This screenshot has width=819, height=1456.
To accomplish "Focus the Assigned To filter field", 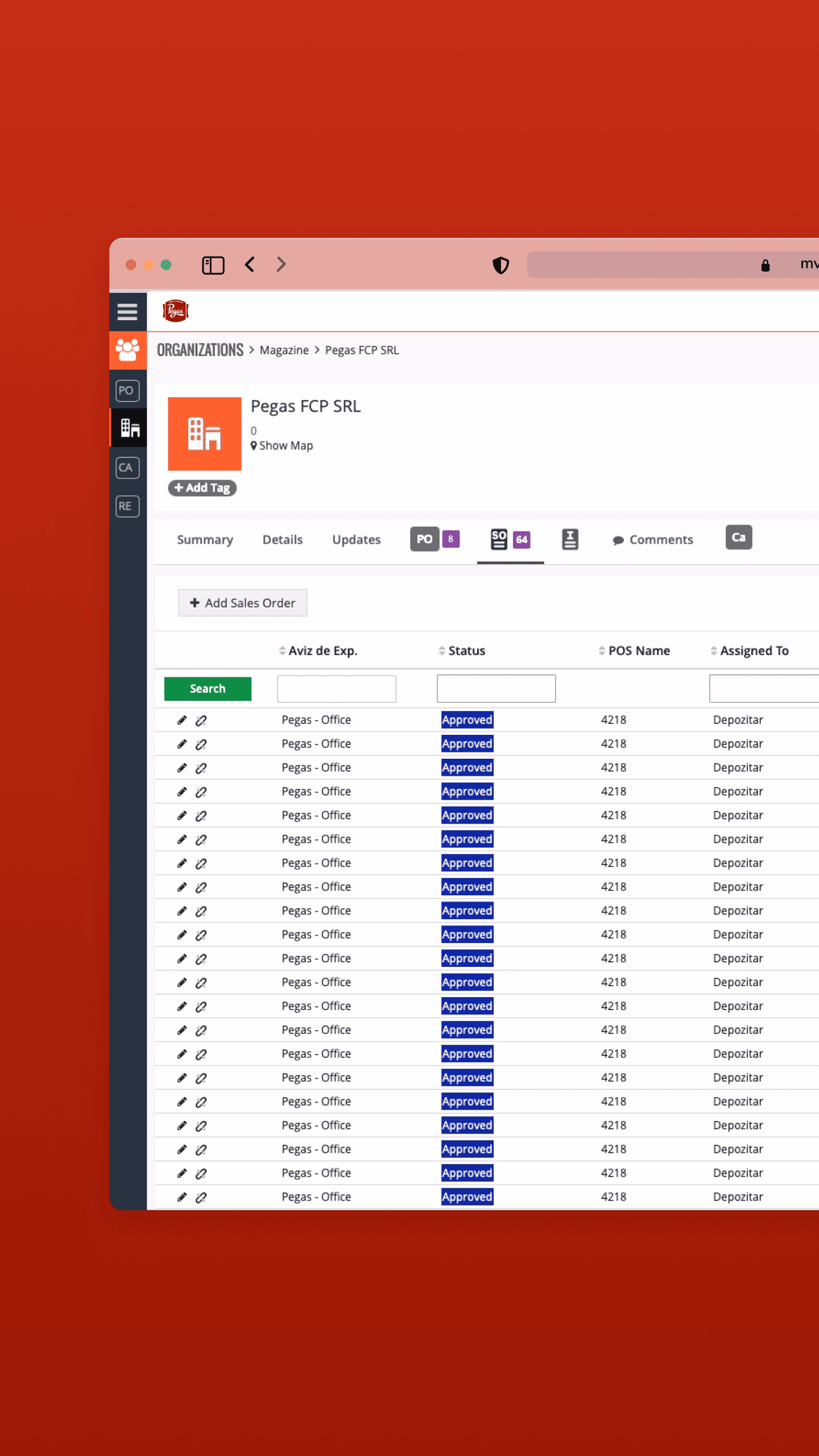I will pos(764,689).
